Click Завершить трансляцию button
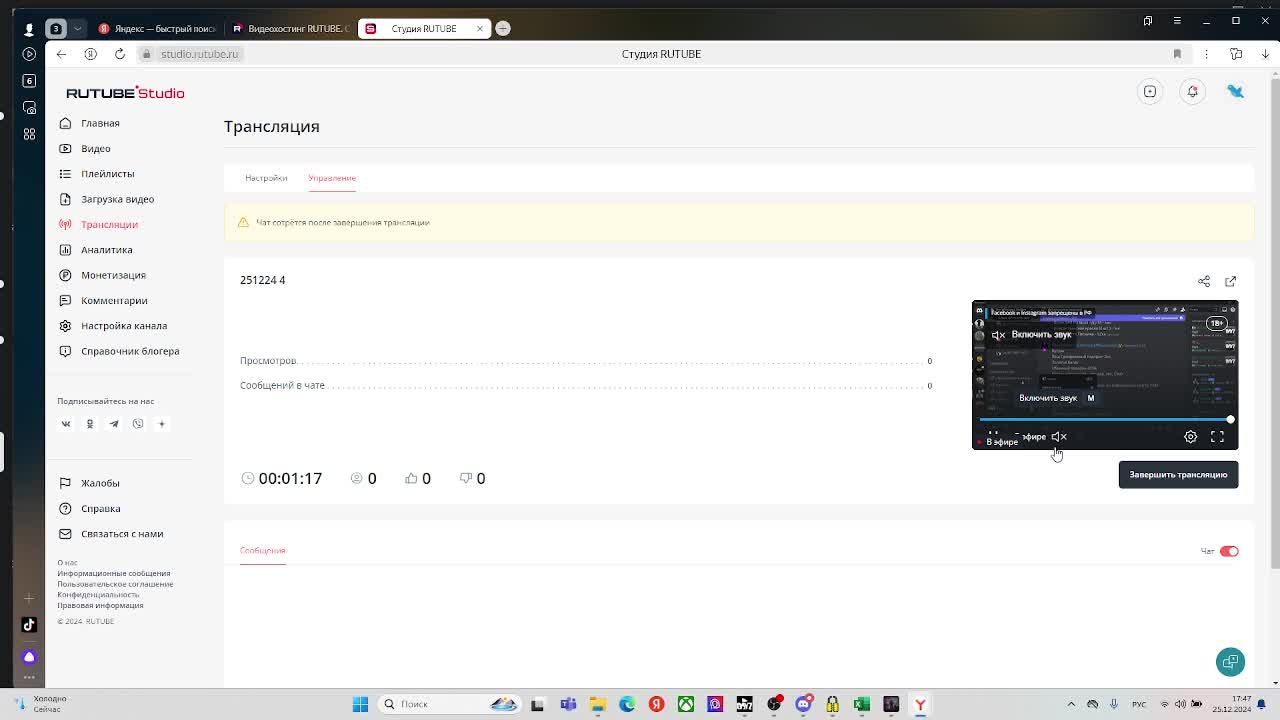Image resolution: width=1280 pixels, height=720 pixels. point(1178,475)
